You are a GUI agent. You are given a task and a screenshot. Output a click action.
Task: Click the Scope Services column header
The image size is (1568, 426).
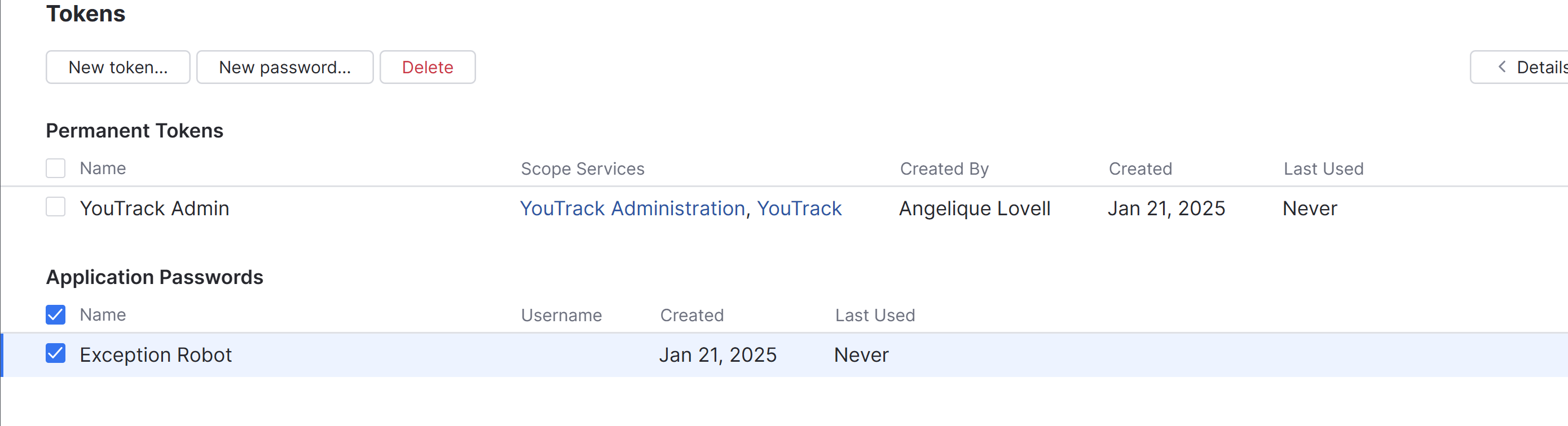tap(582, 169)
